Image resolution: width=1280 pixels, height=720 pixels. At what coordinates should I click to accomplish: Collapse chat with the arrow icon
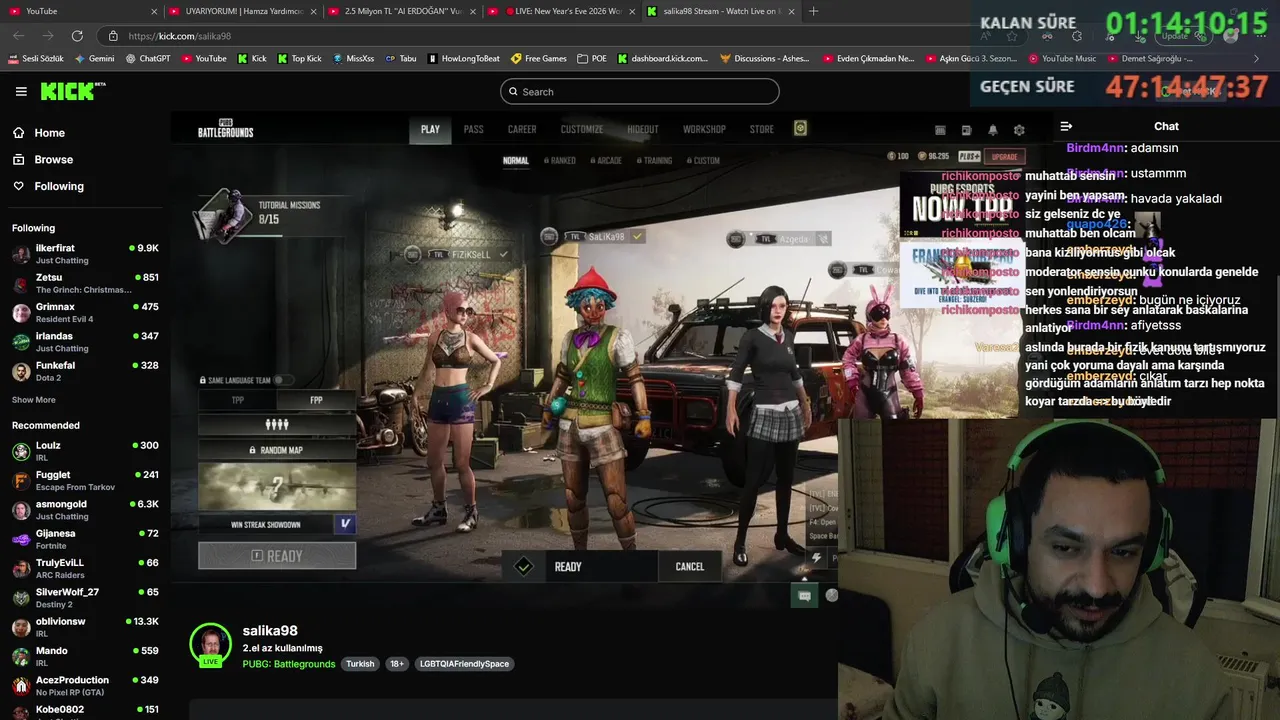(x=1066, y=126)
